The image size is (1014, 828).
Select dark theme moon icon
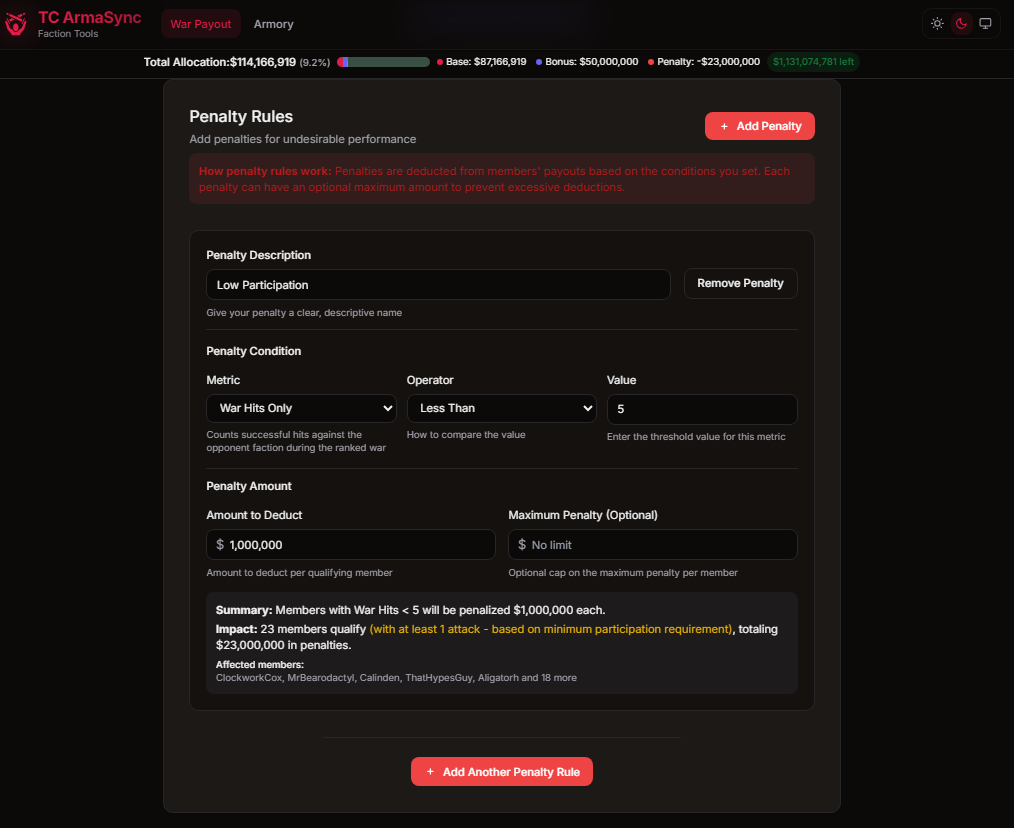click(x=961, y=24)
